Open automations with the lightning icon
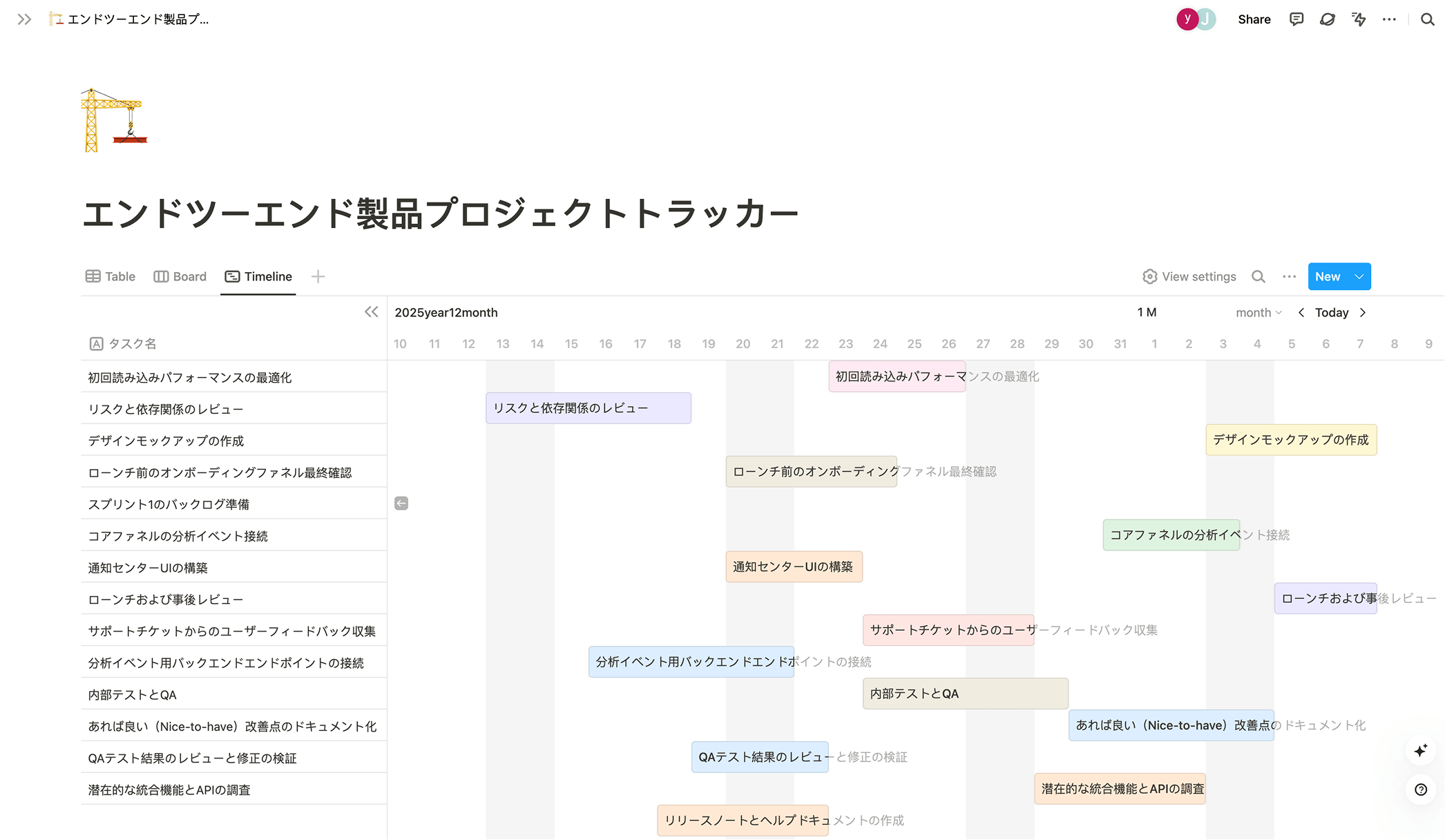The width and height of the screenshot is (1445, 840). (1359, 19)
